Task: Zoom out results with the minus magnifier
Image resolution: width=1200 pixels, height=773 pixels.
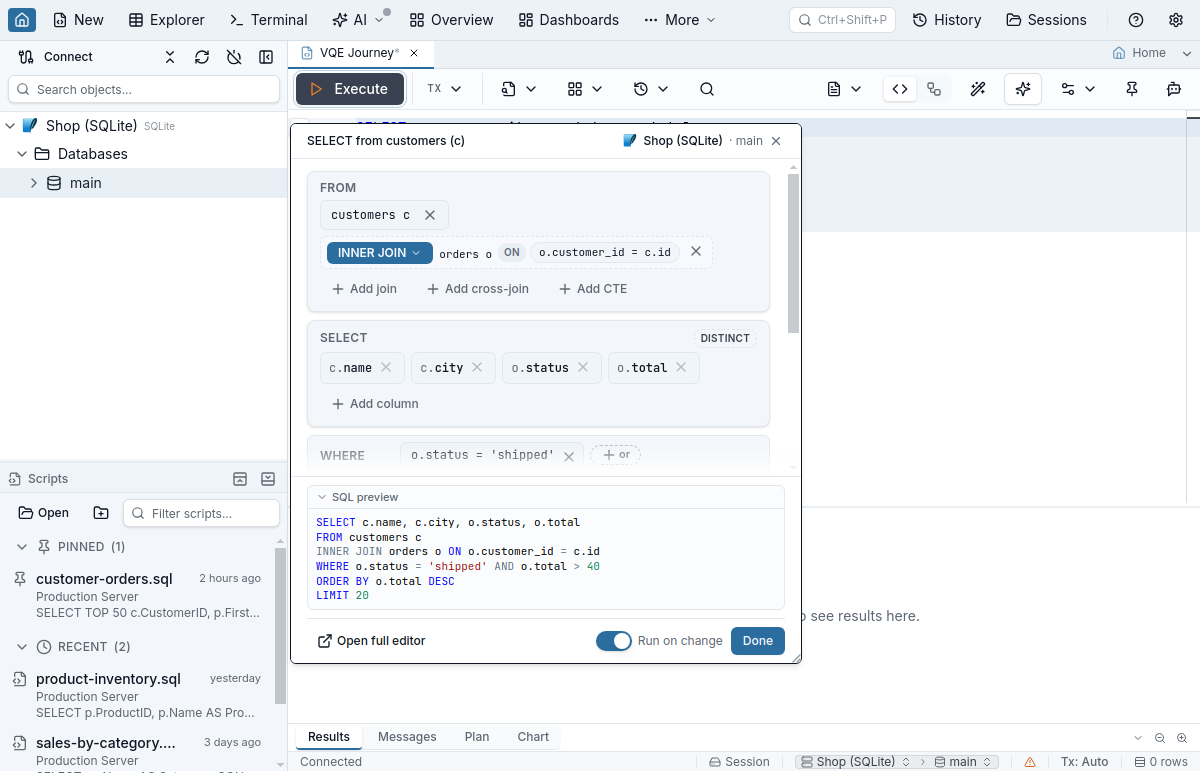Action: (x=1160, y=738)
